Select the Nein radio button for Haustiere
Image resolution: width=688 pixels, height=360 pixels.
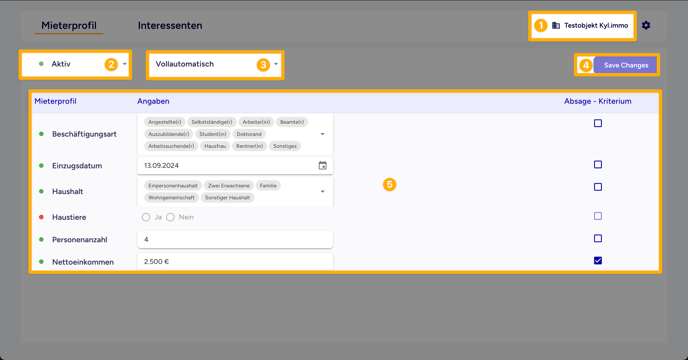pyautogui.click(x=170, y=217)
